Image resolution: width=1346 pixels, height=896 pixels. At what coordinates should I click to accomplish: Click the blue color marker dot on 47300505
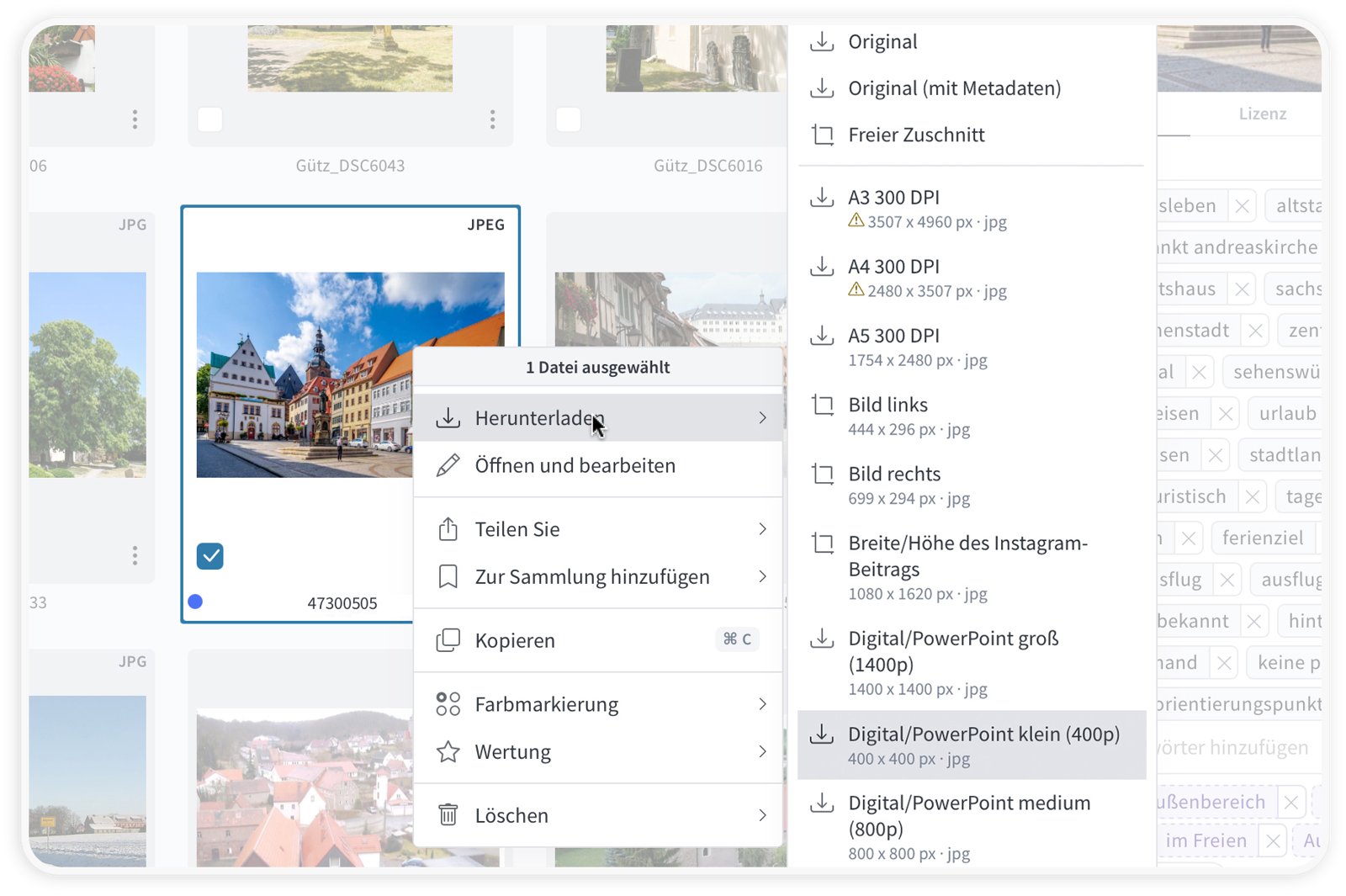195,602
